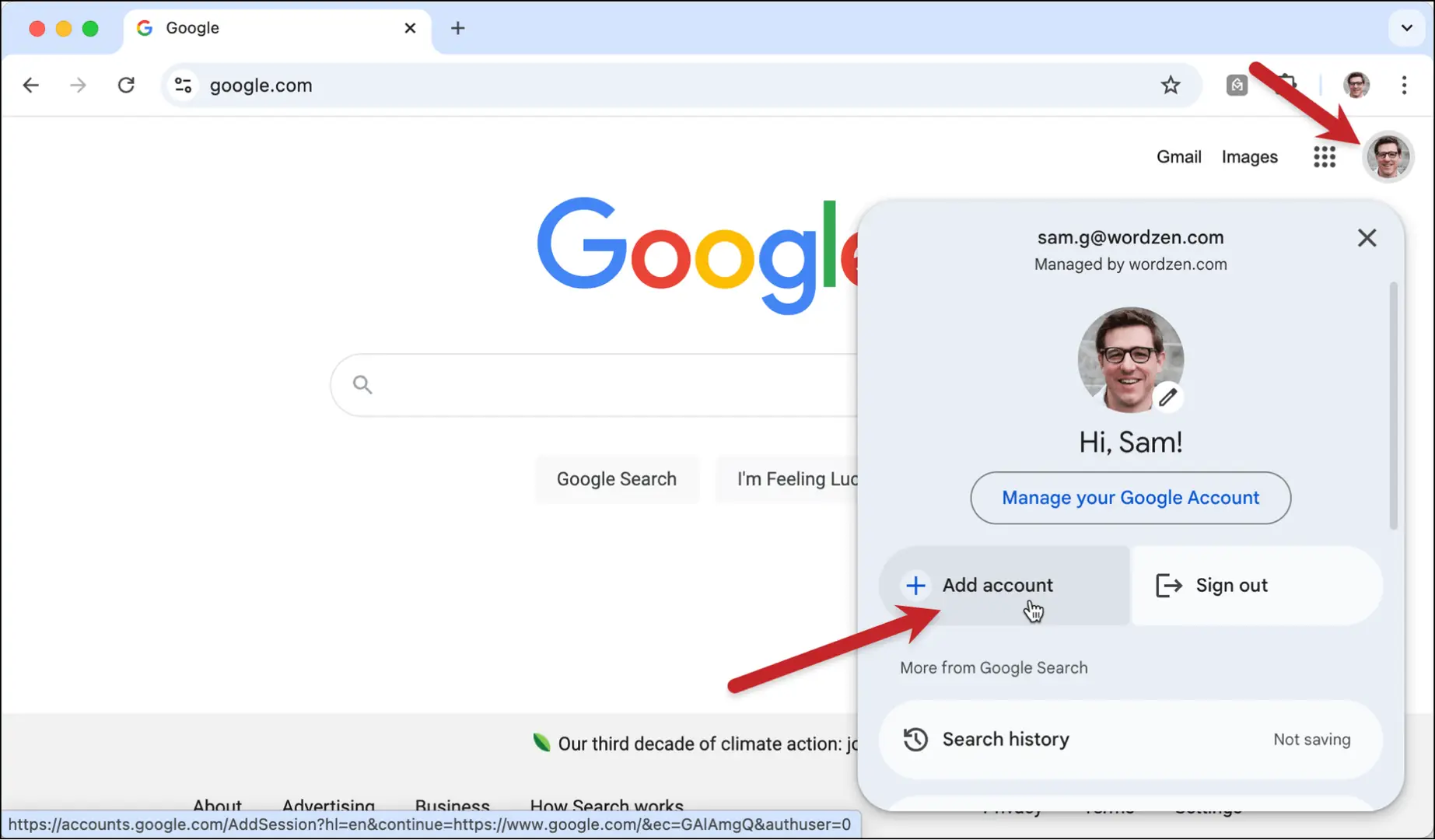This screenshot has width=1435, height=840.
Task: Click the account panel scrollbar
Action: (1393, 406)
